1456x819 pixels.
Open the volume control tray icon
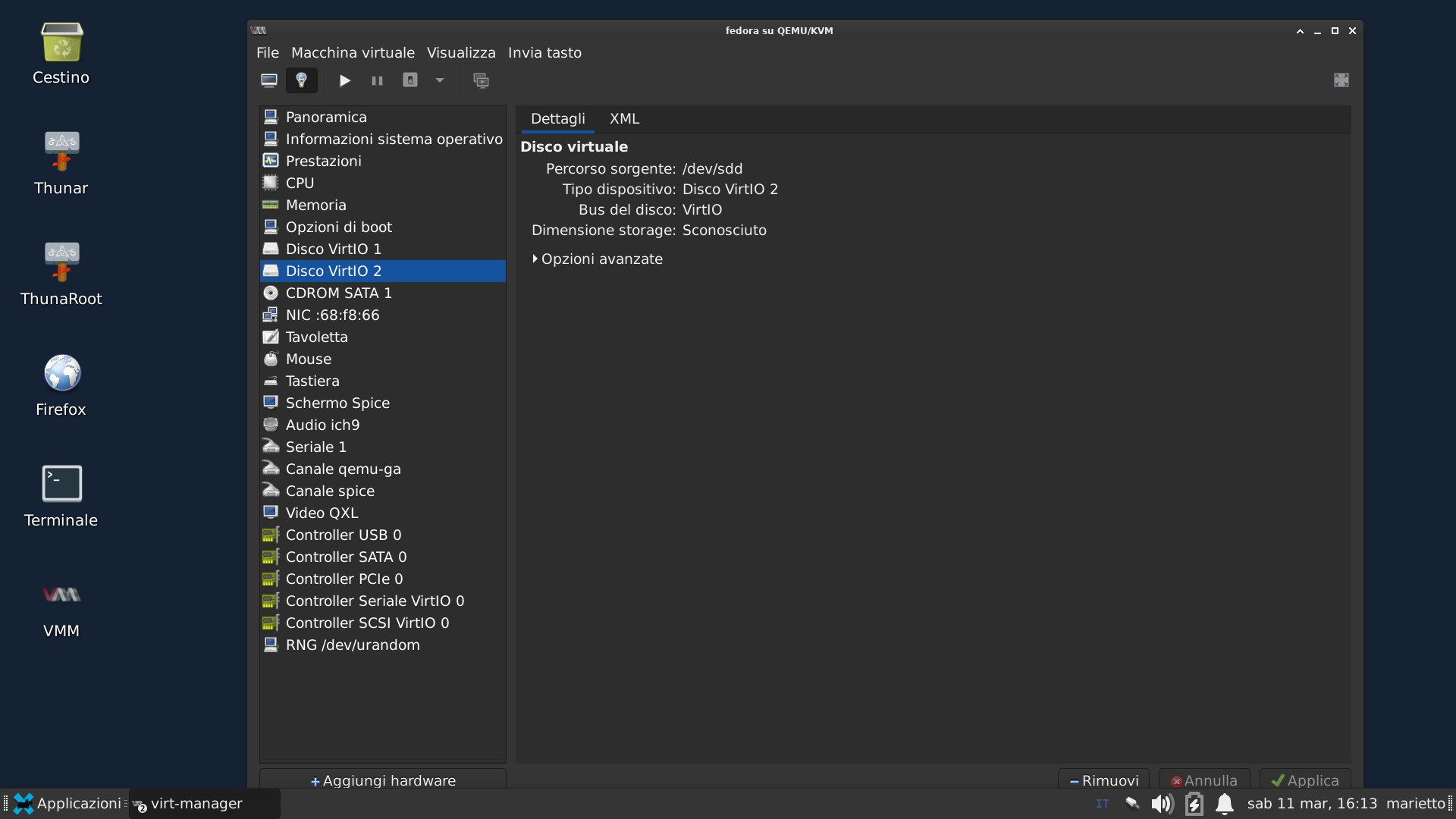point(1163,804)
